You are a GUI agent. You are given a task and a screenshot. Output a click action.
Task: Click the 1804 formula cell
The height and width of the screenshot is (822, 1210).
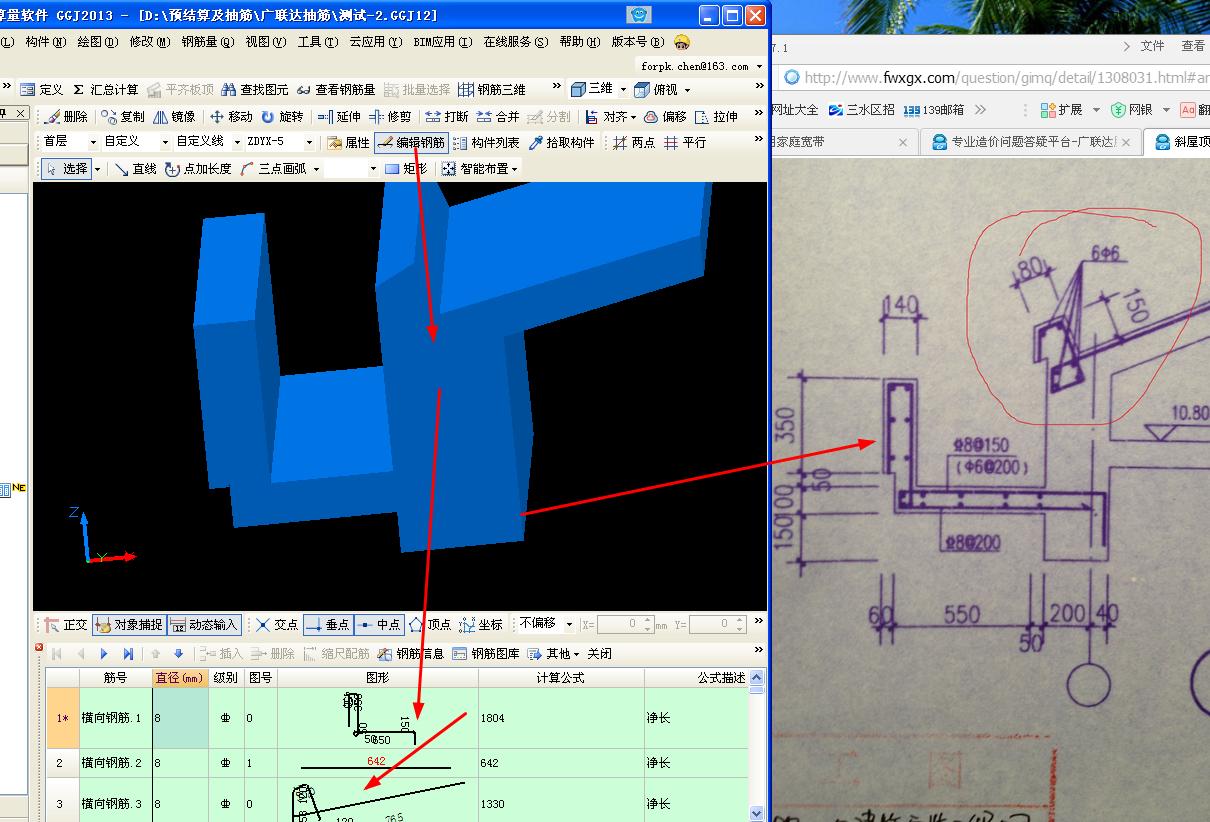(561, 718)
